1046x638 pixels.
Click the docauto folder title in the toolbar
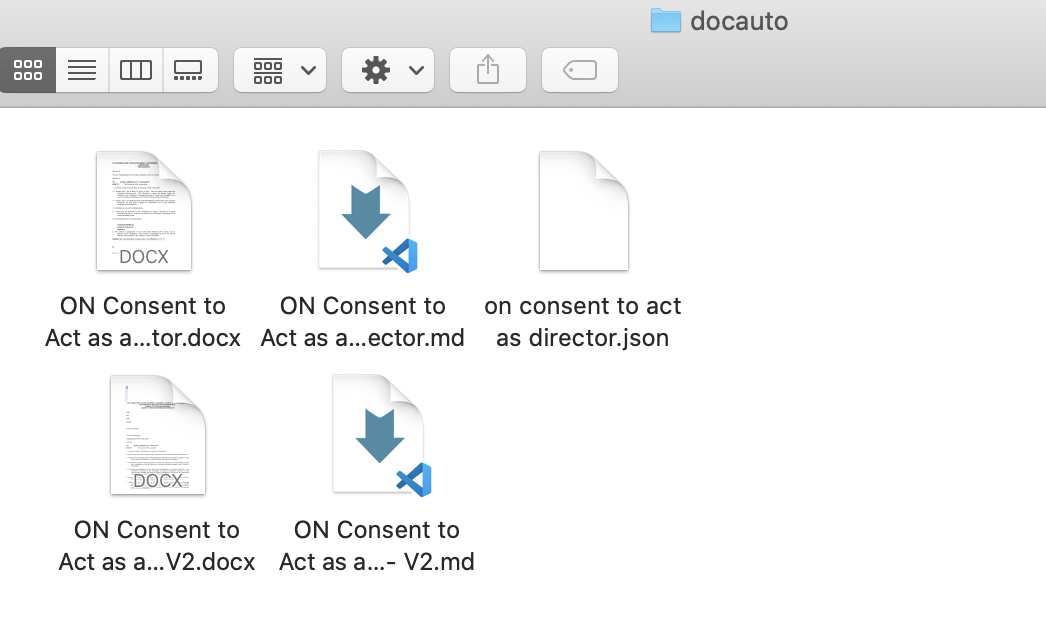(739, 20)
